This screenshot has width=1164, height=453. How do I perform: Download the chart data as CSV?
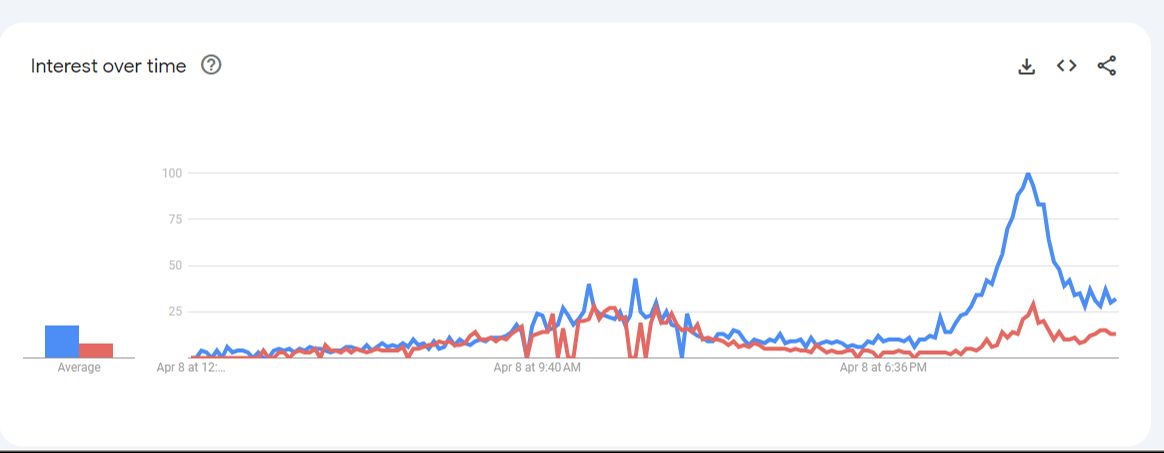(1026, 66)
